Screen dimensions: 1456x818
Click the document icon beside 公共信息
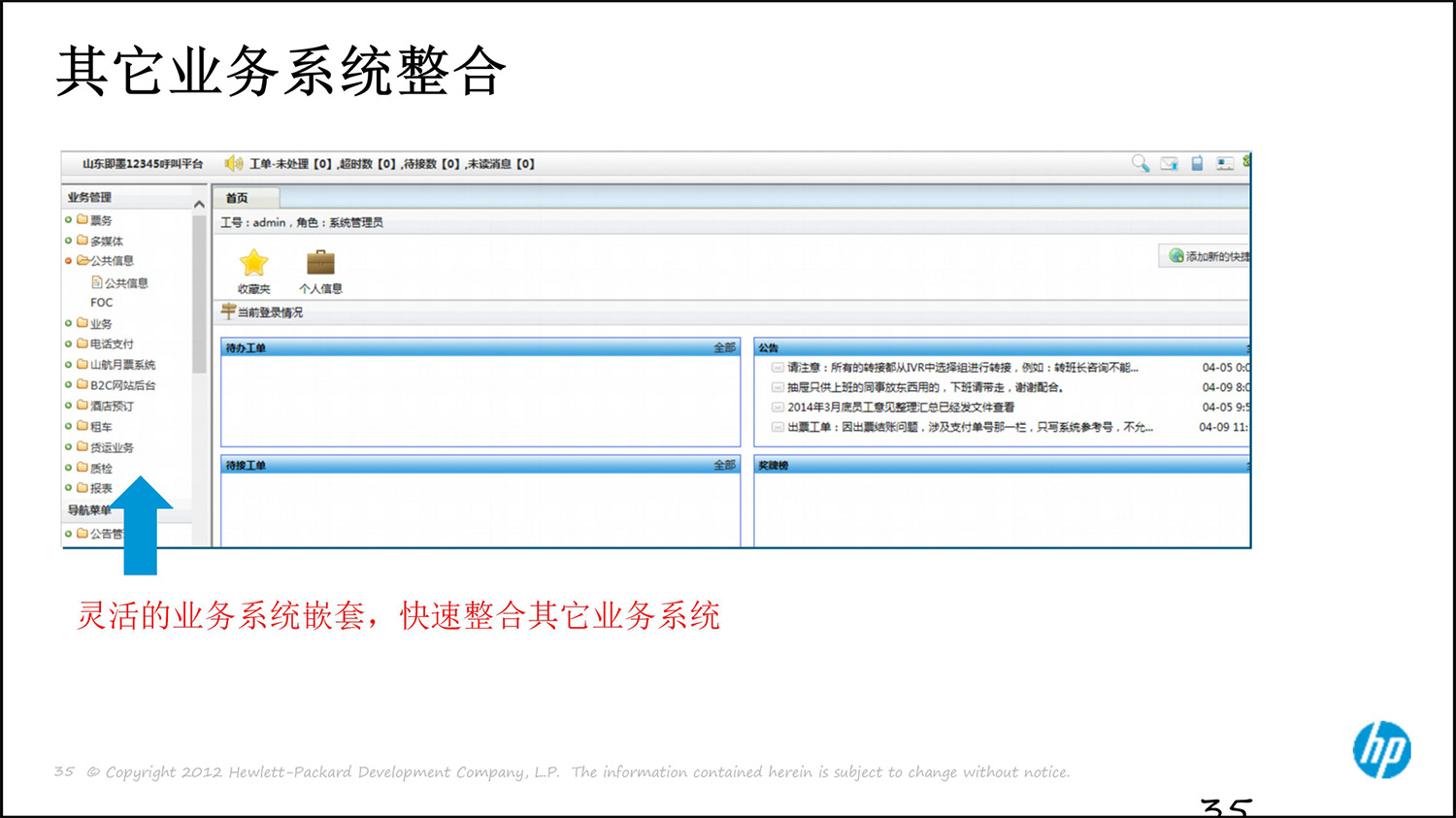point(95,281)
